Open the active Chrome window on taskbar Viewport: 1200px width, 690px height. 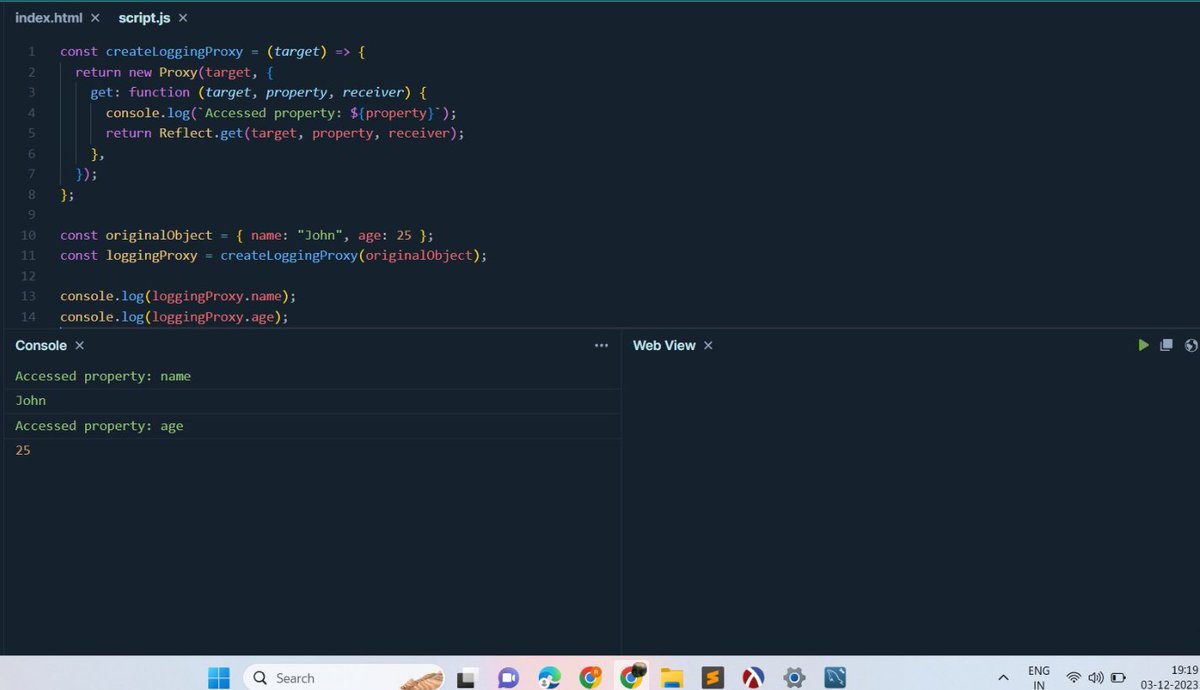pos(631,676)
